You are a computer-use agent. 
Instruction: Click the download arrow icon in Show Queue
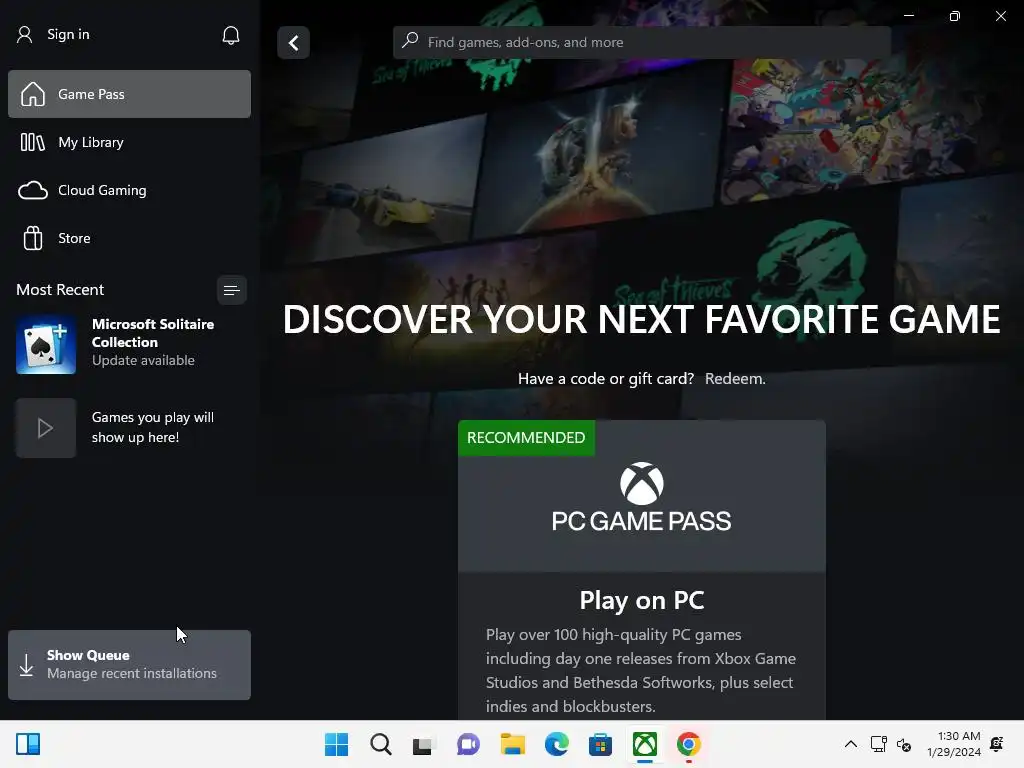point(26,665)
